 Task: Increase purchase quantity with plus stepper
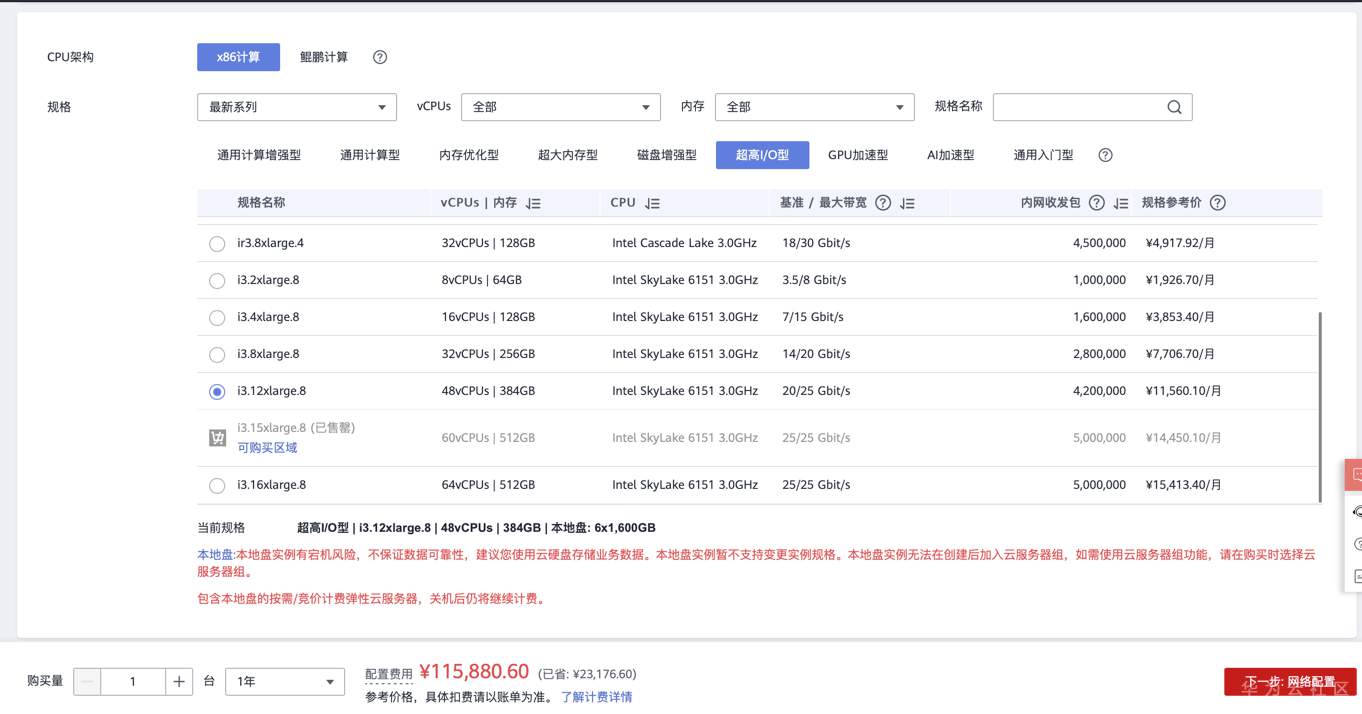[x=179, y=681]
